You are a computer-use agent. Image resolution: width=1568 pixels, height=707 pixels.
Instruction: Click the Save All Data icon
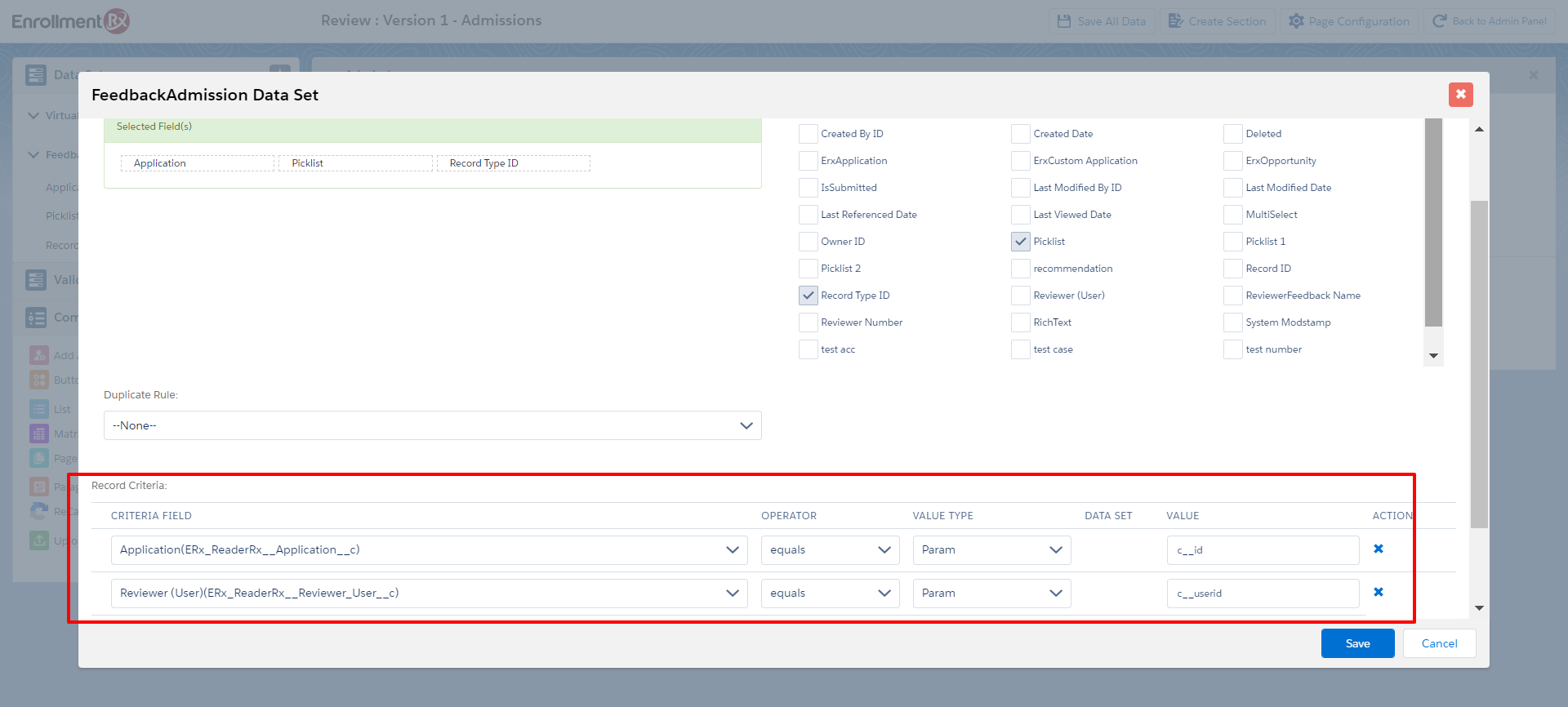click(x=1064, y=21)
